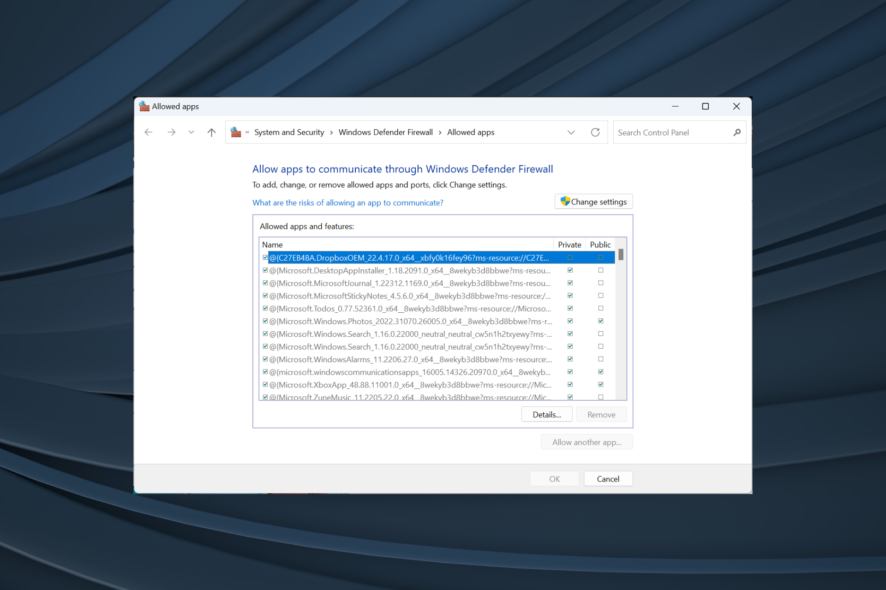886x590 pixels.
Task: Uncheck Private access for Microsoft.XboxApp
Action: 570,384
